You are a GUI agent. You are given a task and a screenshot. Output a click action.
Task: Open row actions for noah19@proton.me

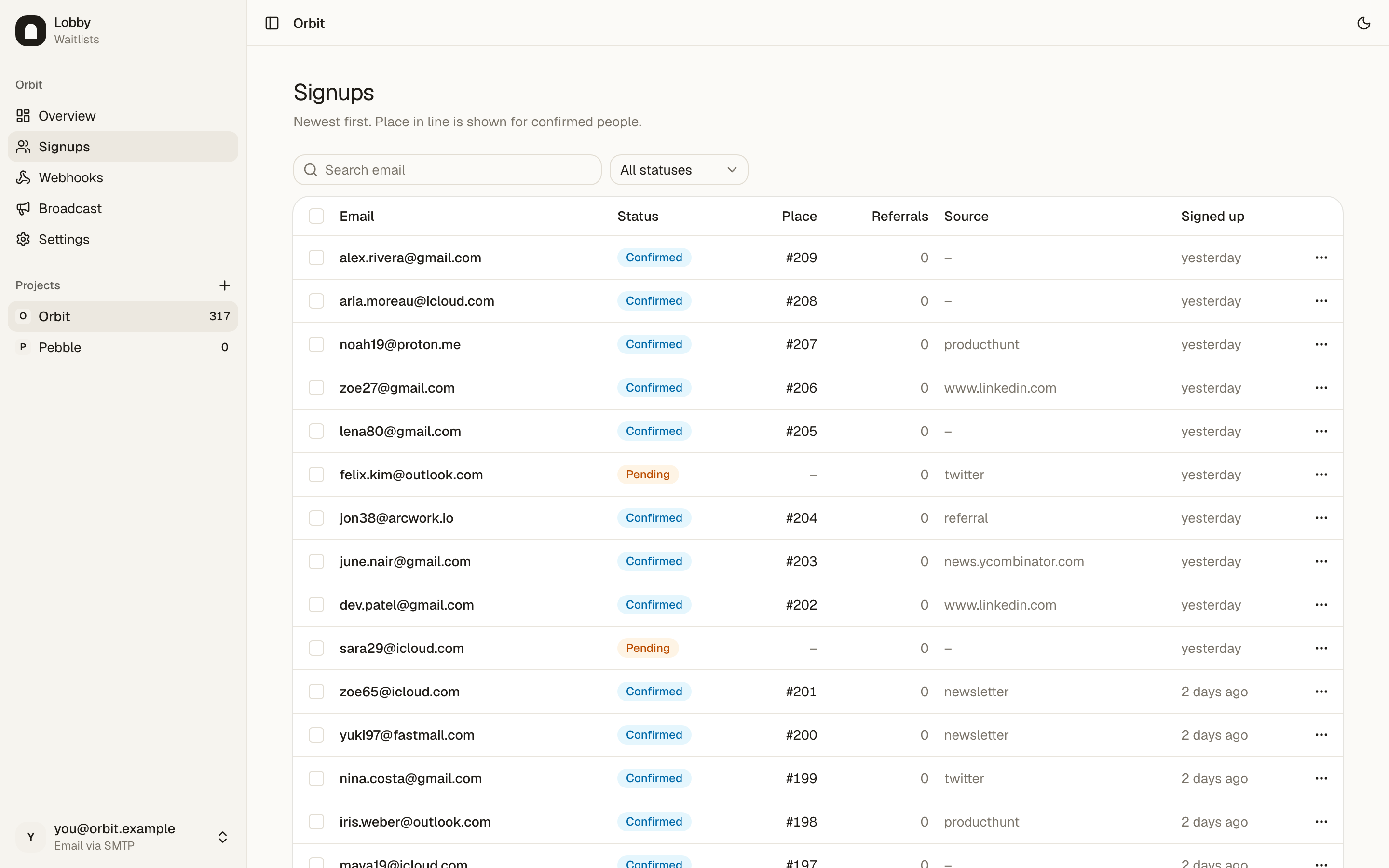tap(1321, 344)
